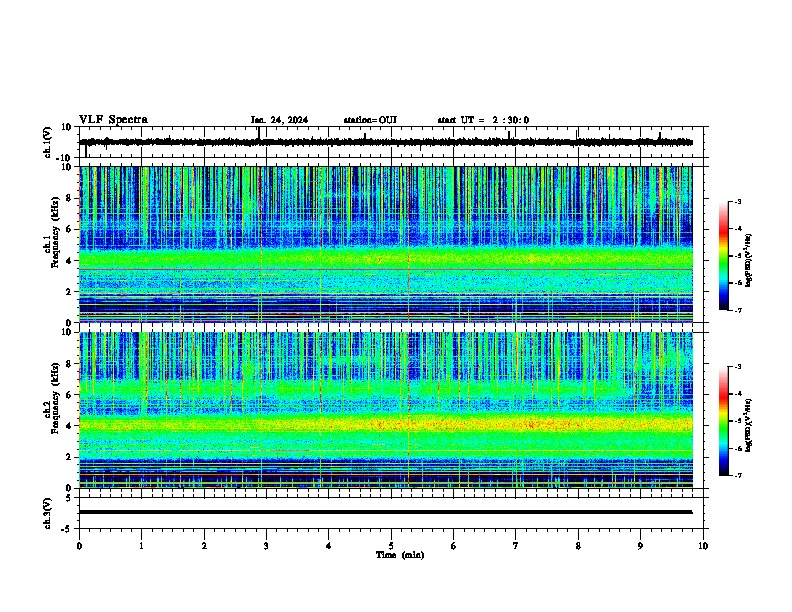The height and width of the screenshot is (612, 792).
Task: Click the ch.2 color bar log(PSD) label
Action: [748, 425]
